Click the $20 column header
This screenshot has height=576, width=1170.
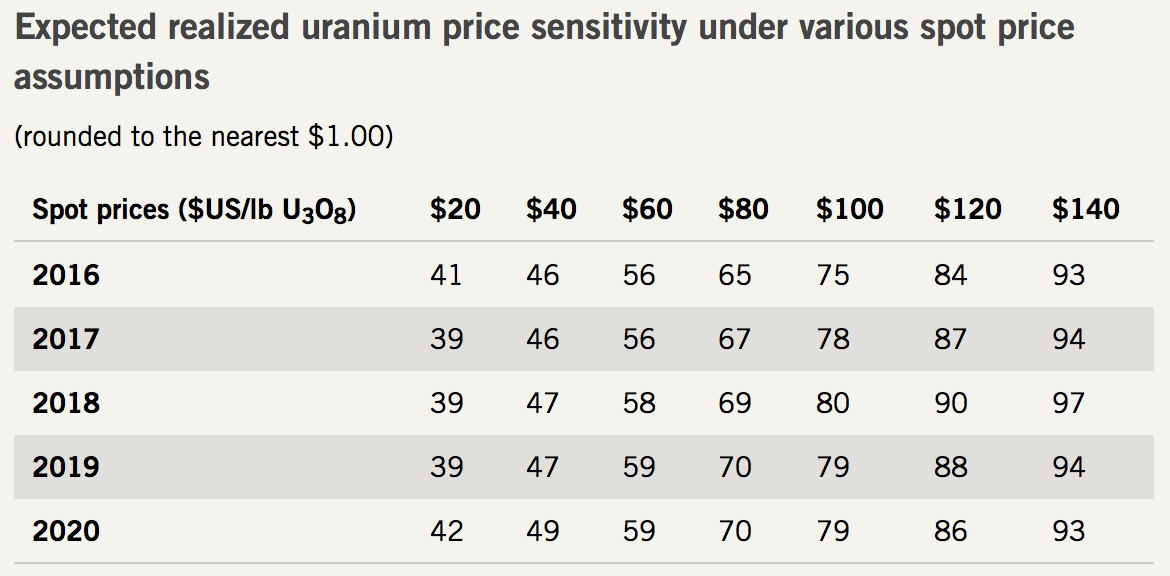[x=455, y=209]
